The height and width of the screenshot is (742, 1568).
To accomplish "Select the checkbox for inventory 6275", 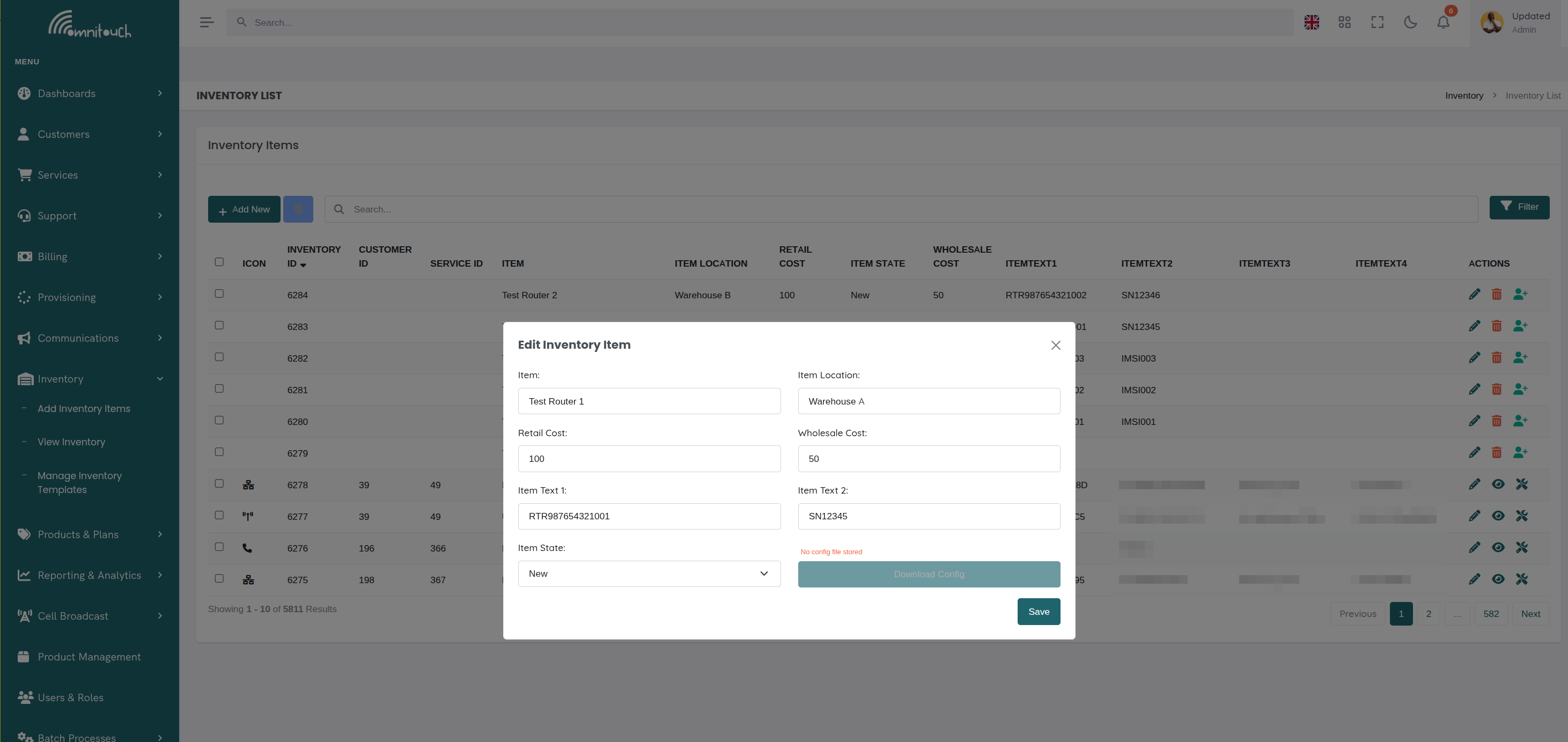I will click(x=219, y=578).
